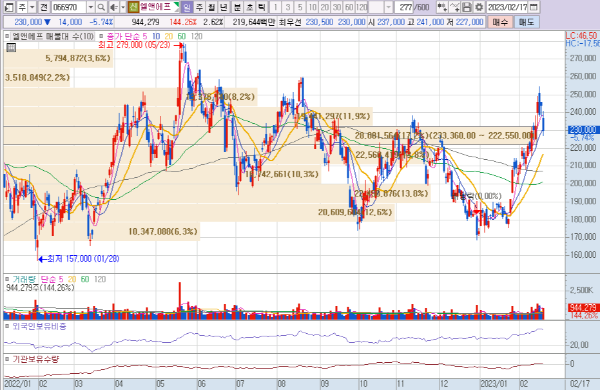
Task: Switch to the 년 yearly chart period
Action: 224,7
